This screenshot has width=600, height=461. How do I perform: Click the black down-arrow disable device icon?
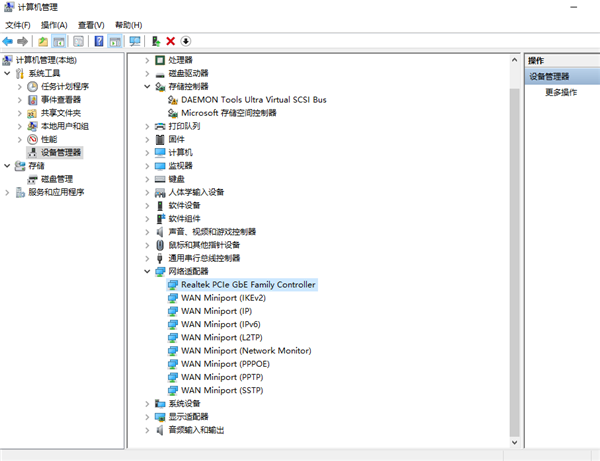[185, 41]
